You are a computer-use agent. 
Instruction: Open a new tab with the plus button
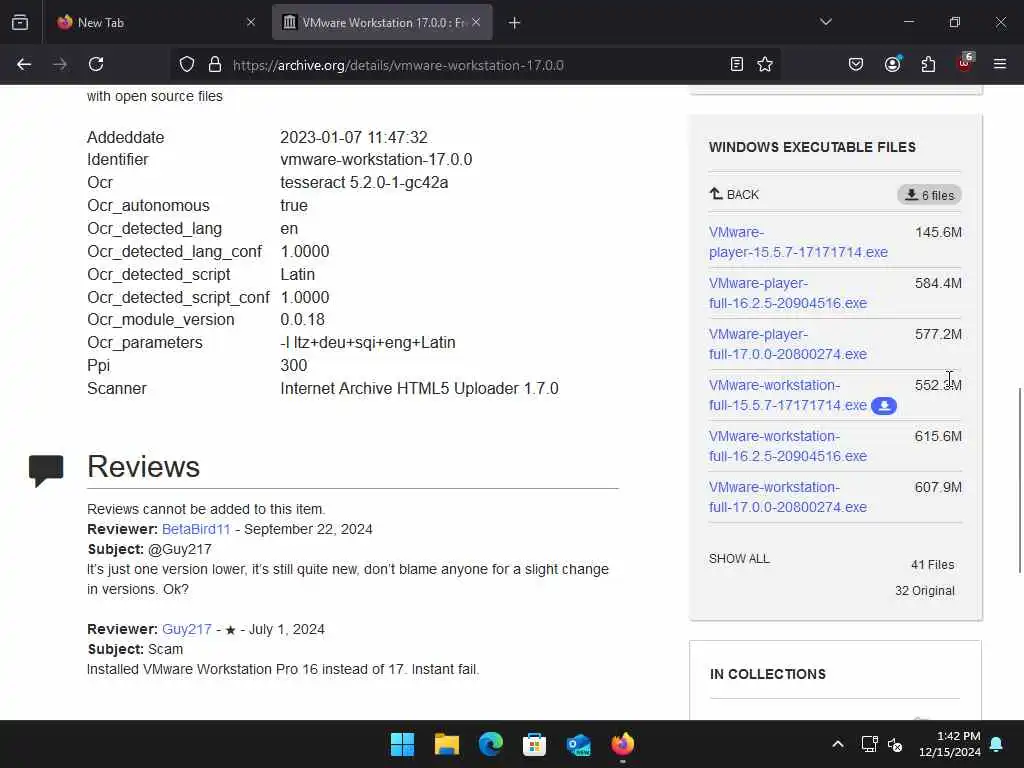515,23
